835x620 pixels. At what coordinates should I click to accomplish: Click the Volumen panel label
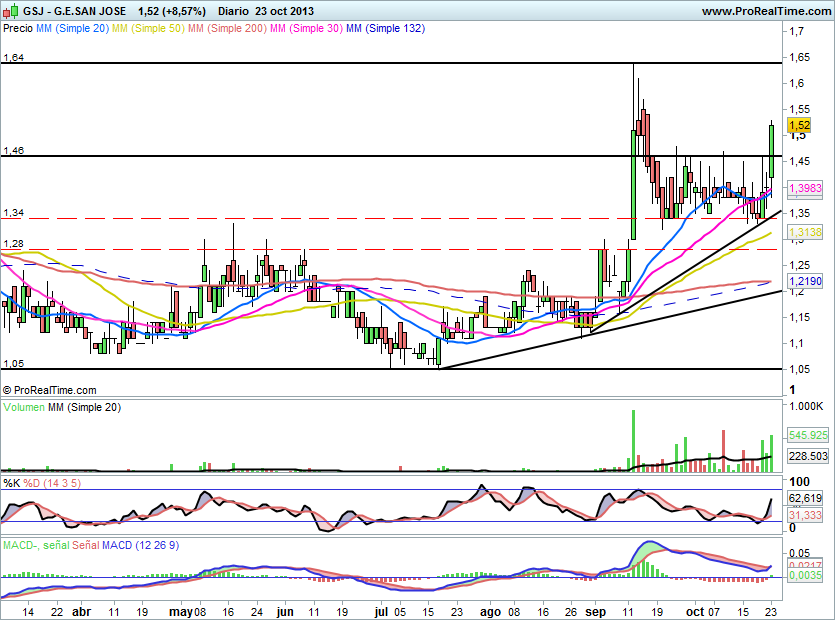coord(25,408)
